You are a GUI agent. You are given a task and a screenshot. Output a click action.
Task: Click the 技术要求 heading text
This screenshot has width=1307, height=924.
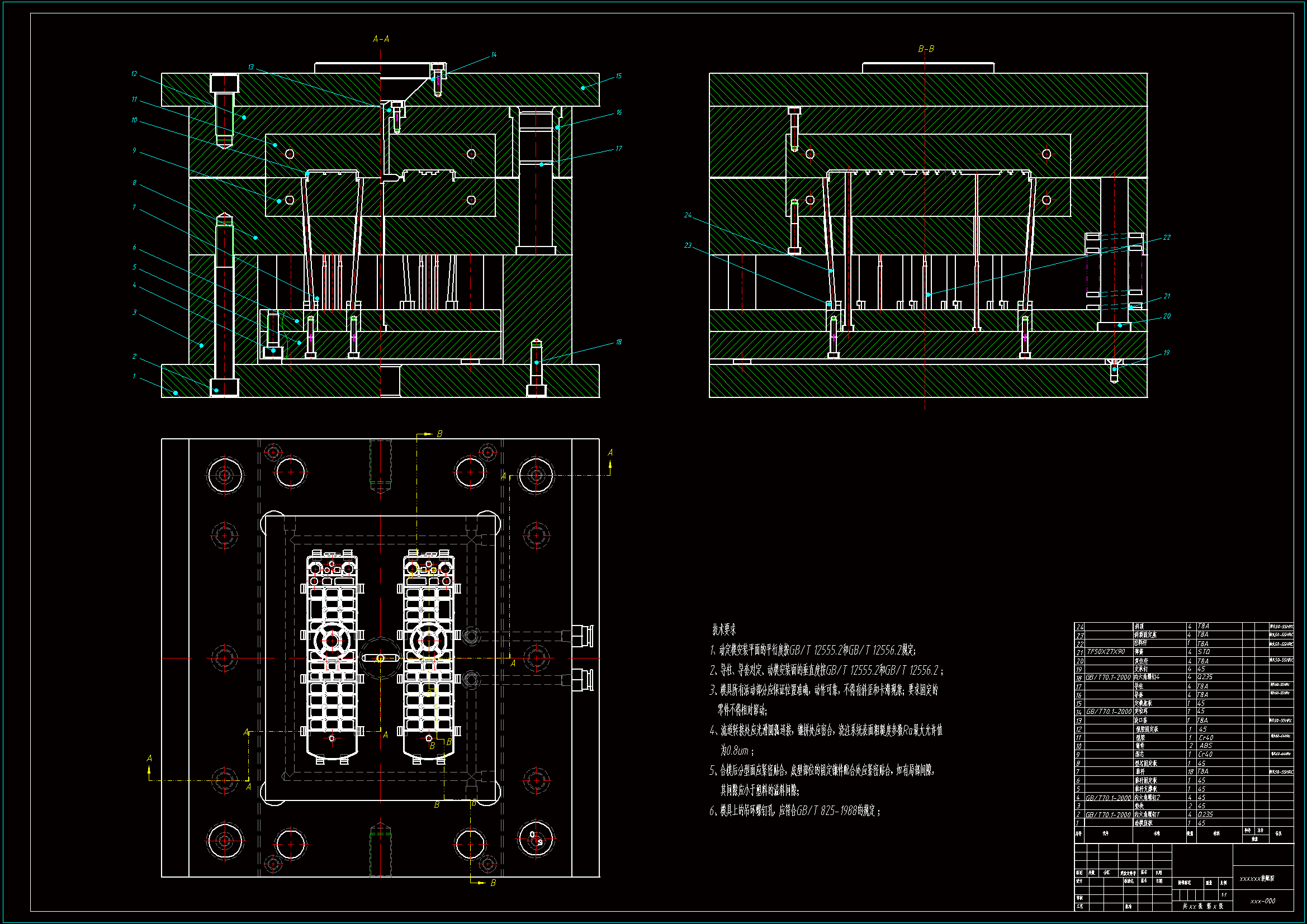(x=723, y=629)
